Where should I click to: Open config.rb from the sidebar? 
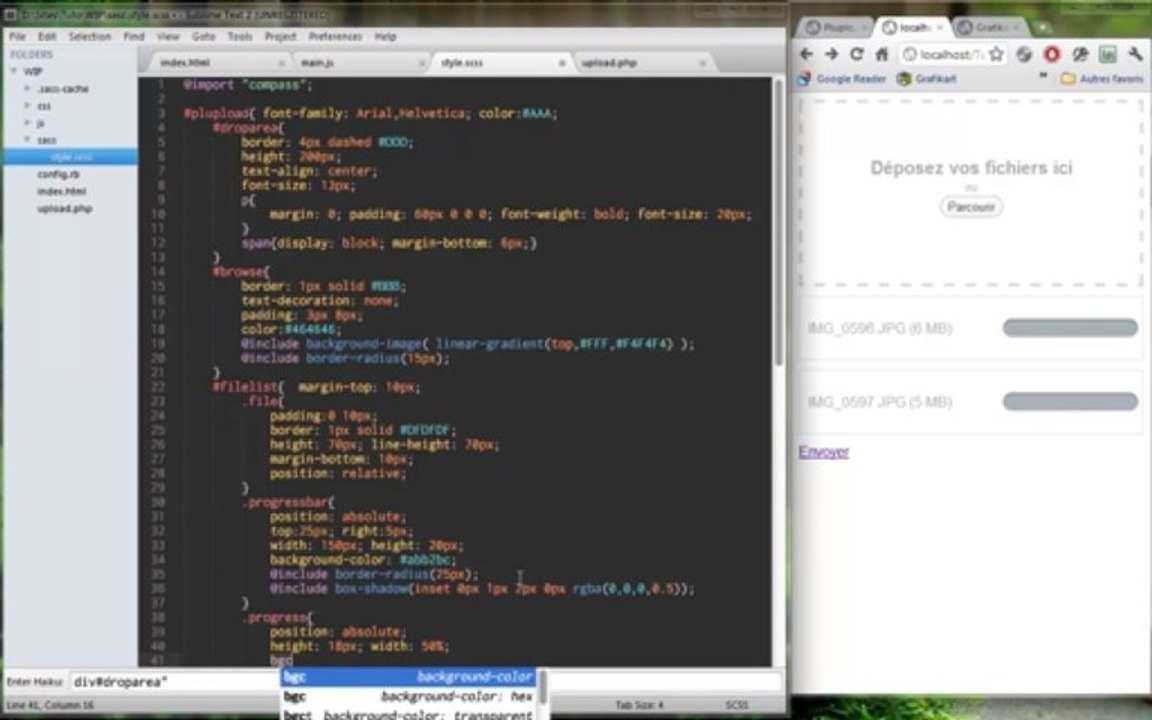pos(58,174)
